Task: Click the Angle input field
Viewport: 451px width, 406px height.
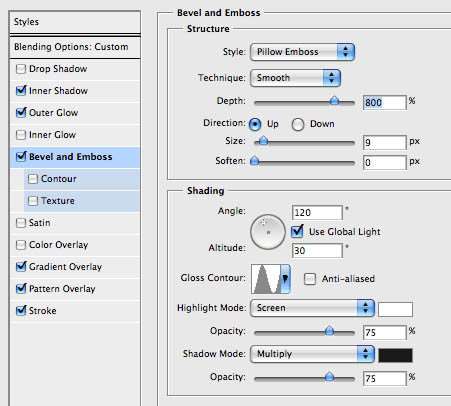Action: 317,212
